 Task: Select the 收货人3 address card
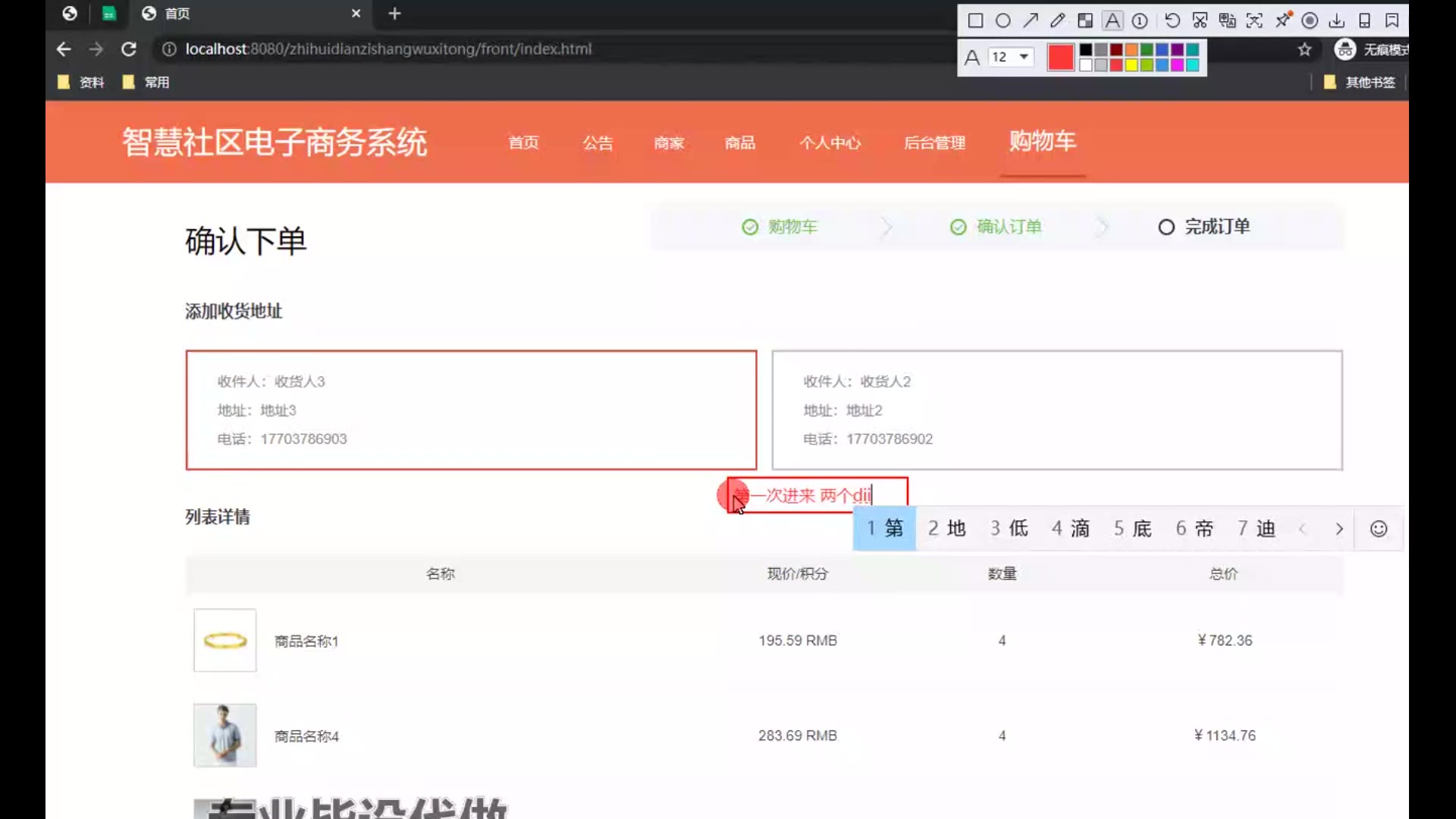click(x=471, y=409)
